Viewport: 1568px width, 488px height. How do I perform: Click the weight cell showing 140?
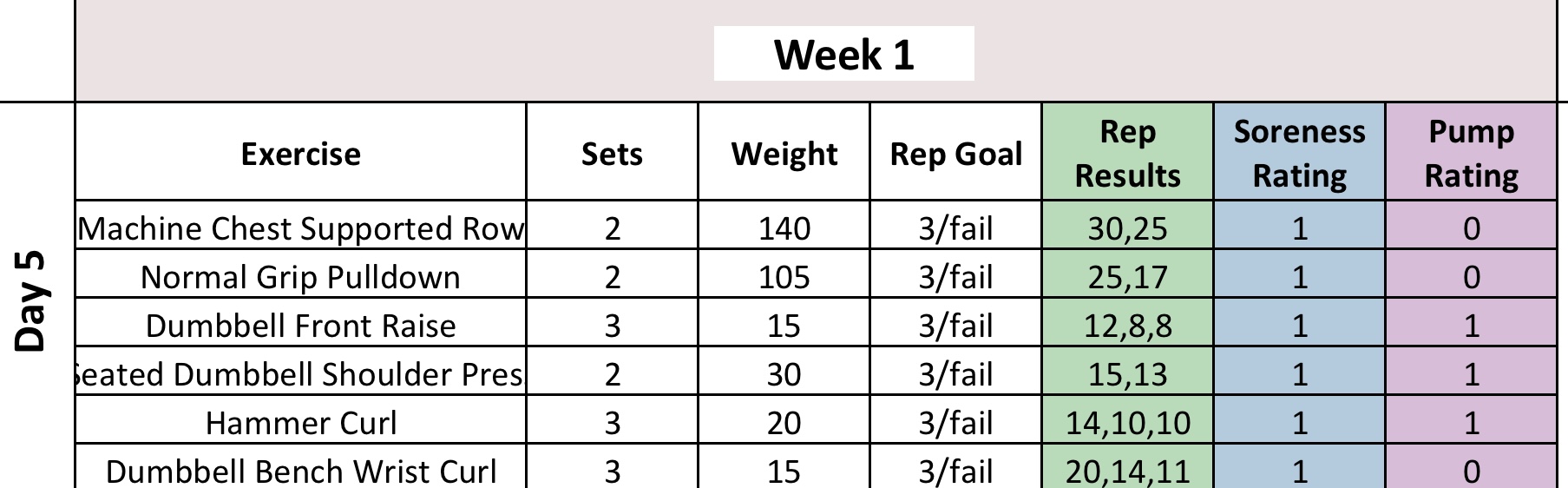tap(784, 228)
